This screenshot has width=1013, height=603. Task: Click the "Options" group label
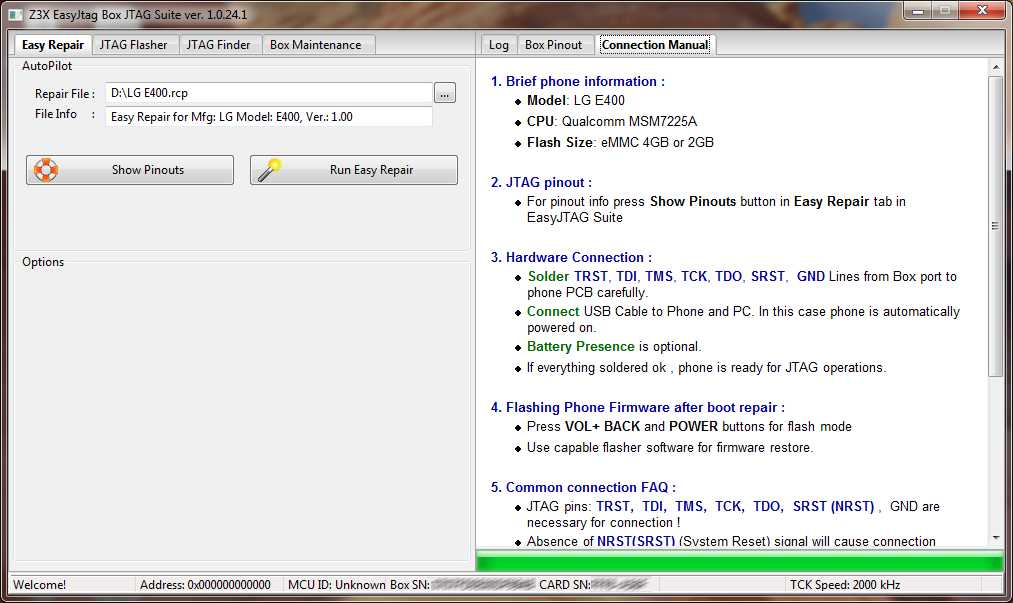click(43, 262)
